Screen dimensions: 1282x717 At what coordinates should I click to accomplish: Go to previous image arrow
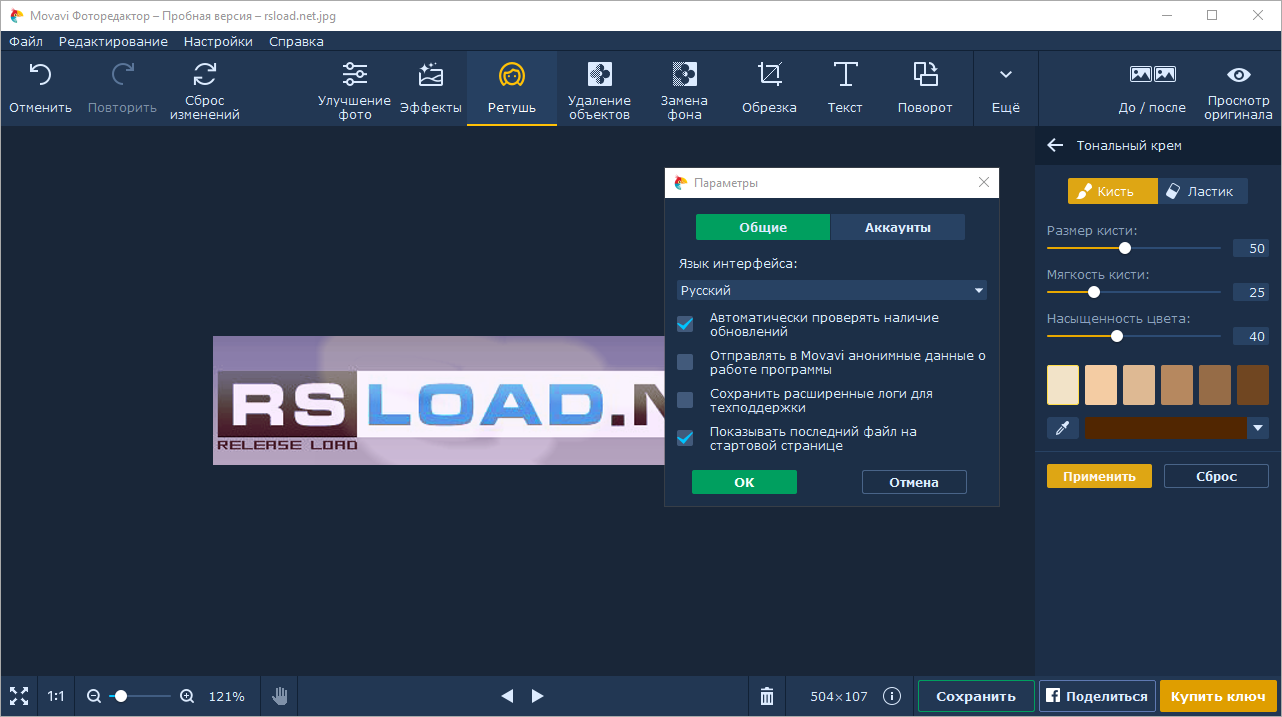507,696
